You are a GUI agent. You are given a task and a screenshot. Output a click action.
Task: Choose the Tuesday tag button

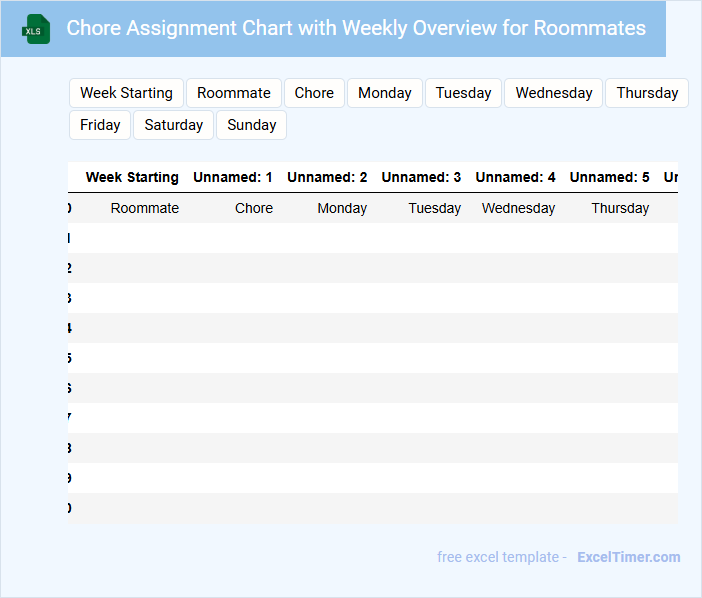point(464,93)
